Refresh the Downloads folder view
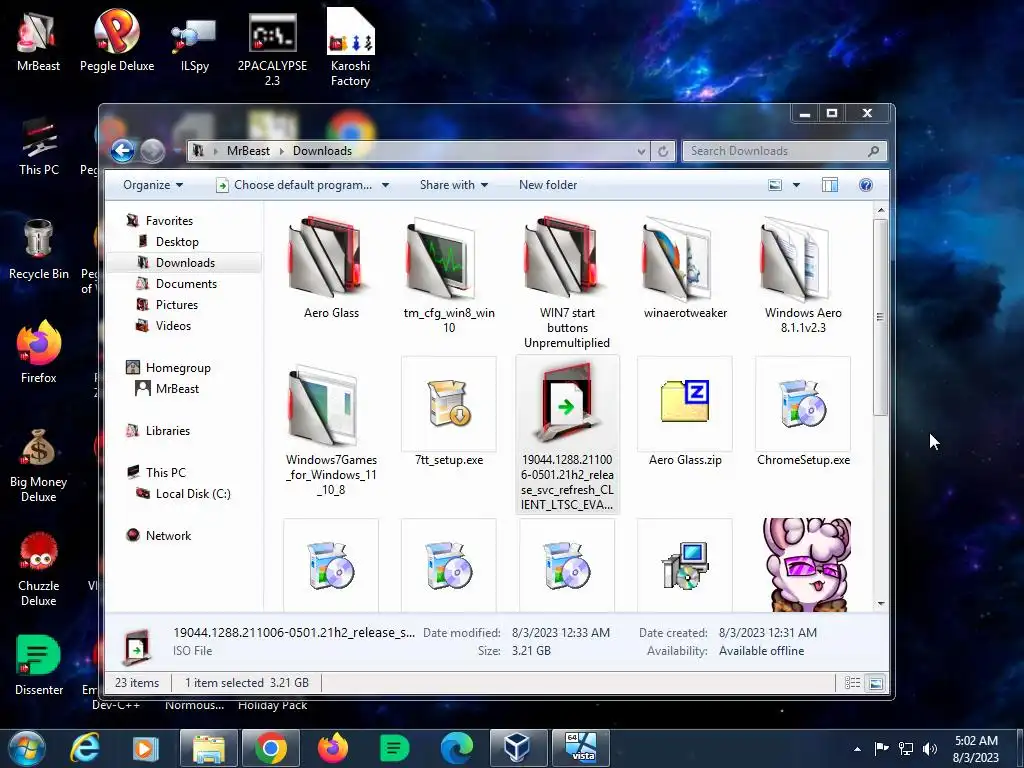Viewport: 1024px width, 768px height. (x=663, y=151)
